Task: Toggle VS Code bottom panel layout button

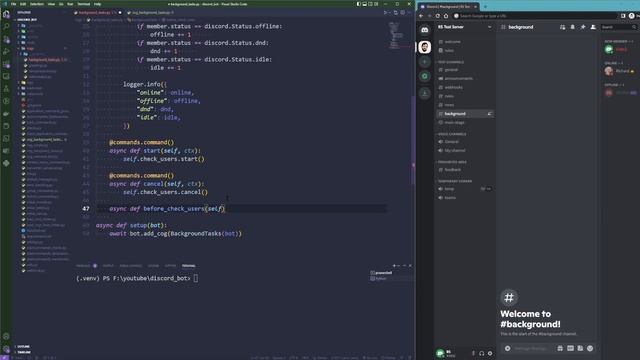Action: pos(364,4)
